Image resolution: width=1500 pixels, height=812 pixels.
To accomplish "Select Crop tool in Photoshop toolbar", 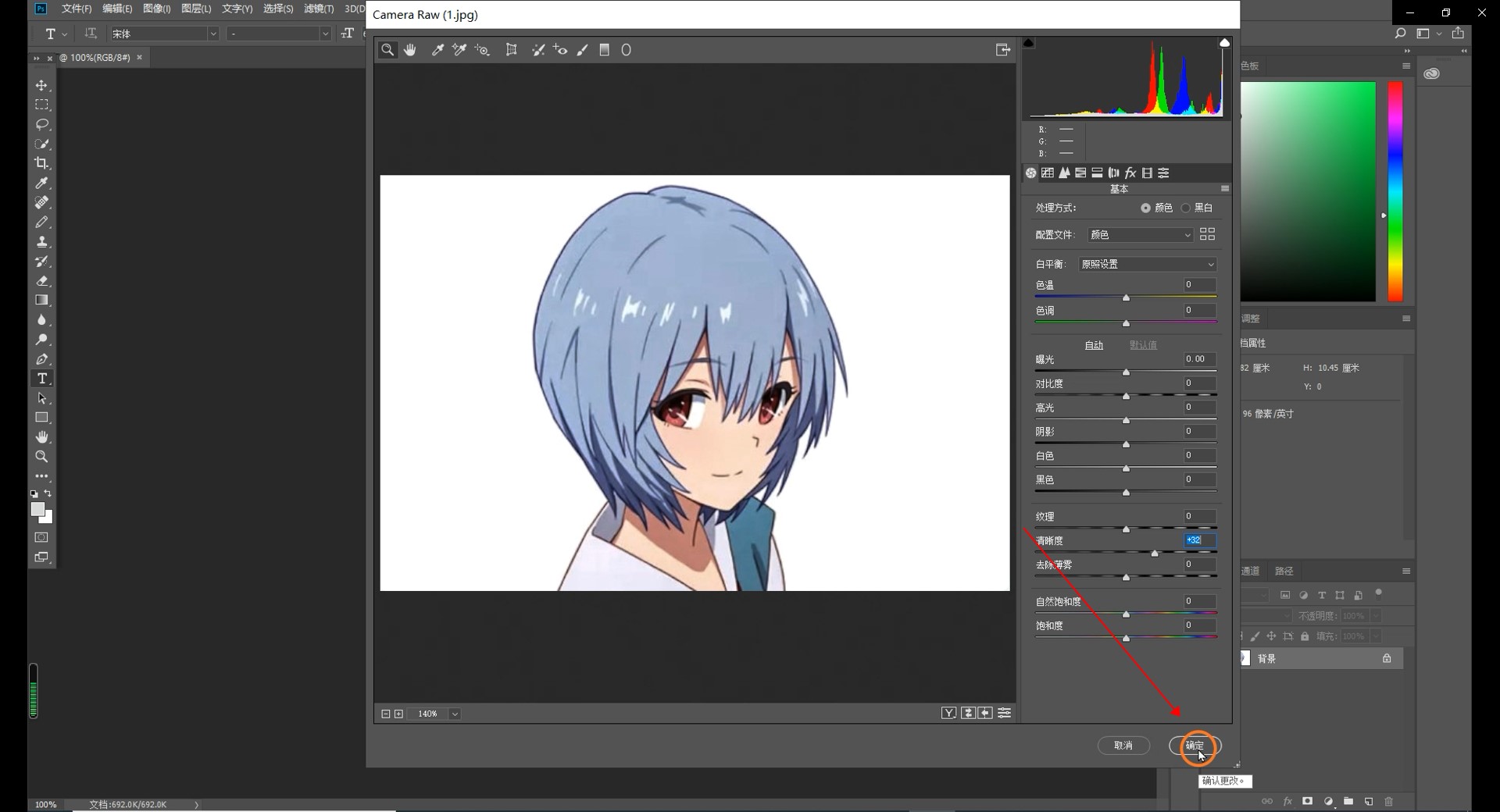I will click(42, 163).
